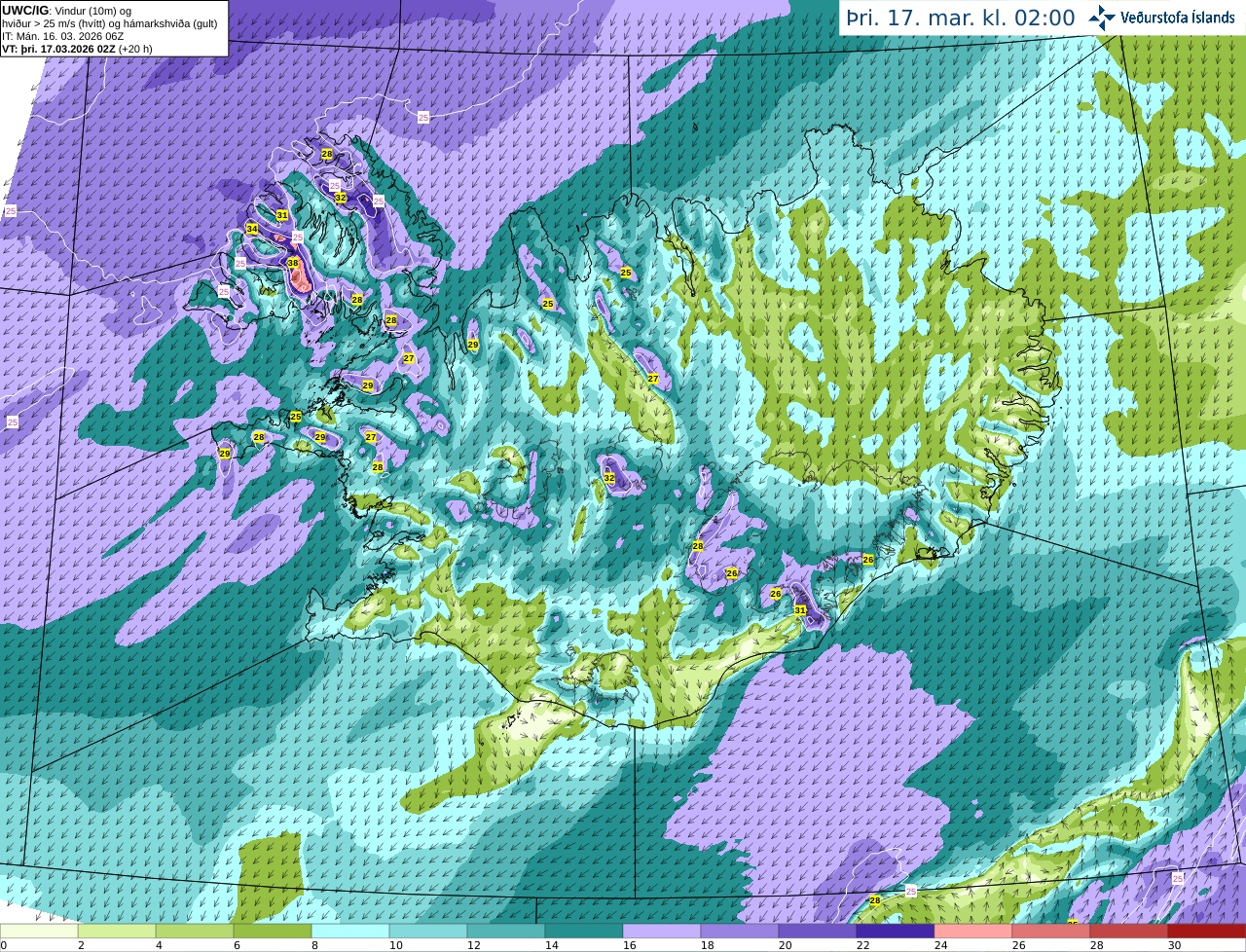This screenshot has height=952, width=1246.
Task: Pick the 12–14 m/s color swatch
Action: (x=506, y=932)
